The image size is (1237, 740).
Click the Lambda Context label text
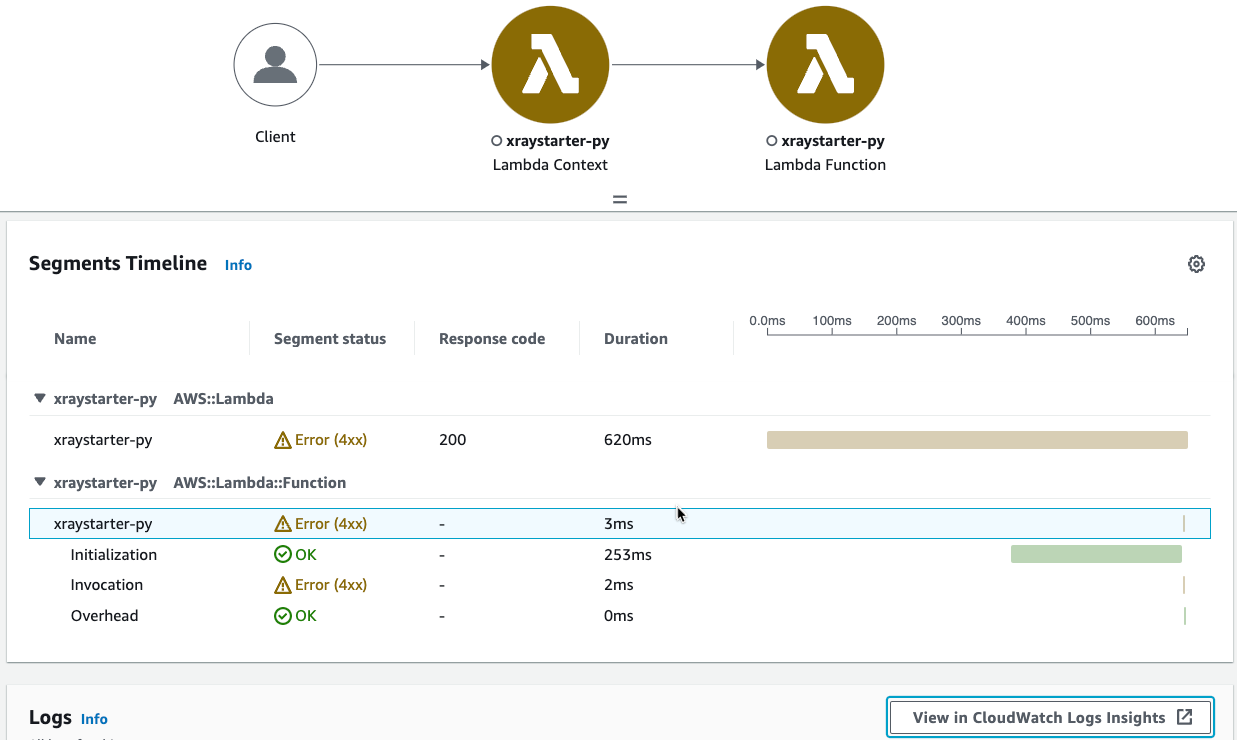click(550, 165)
